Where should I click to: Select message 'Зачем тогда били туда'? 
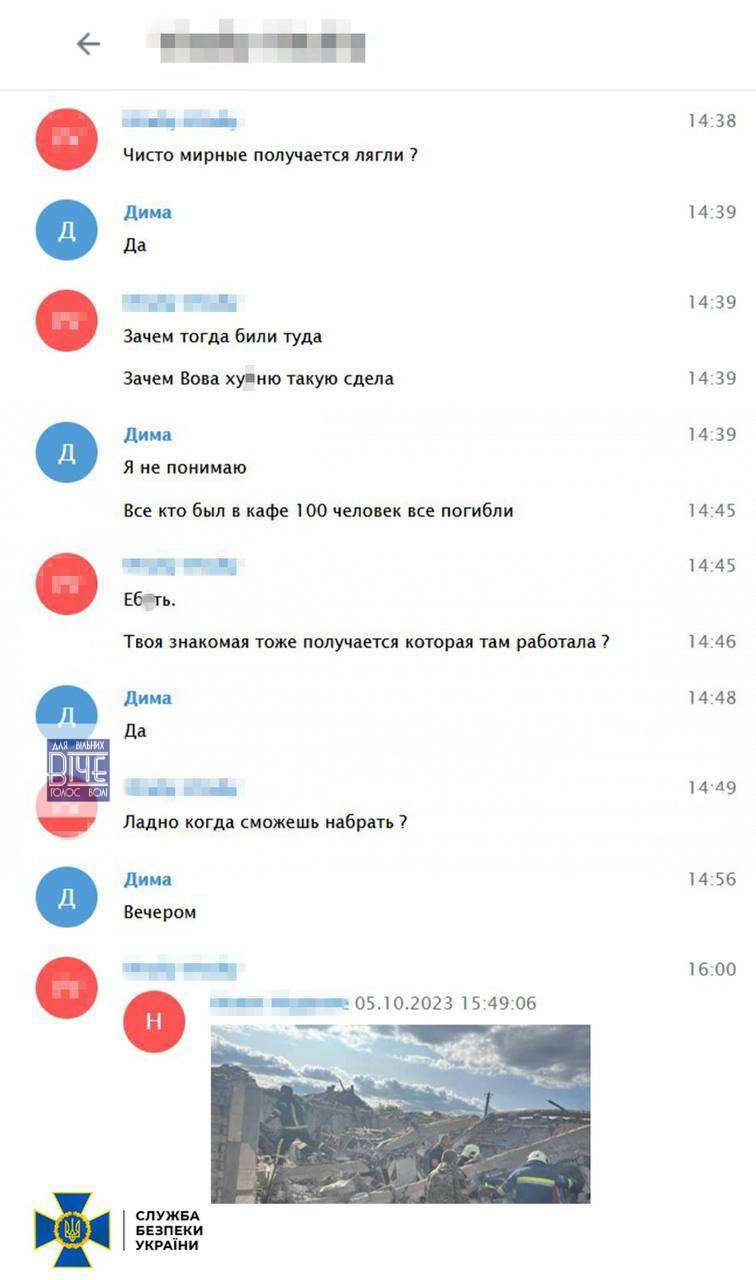tap(222, 336)
